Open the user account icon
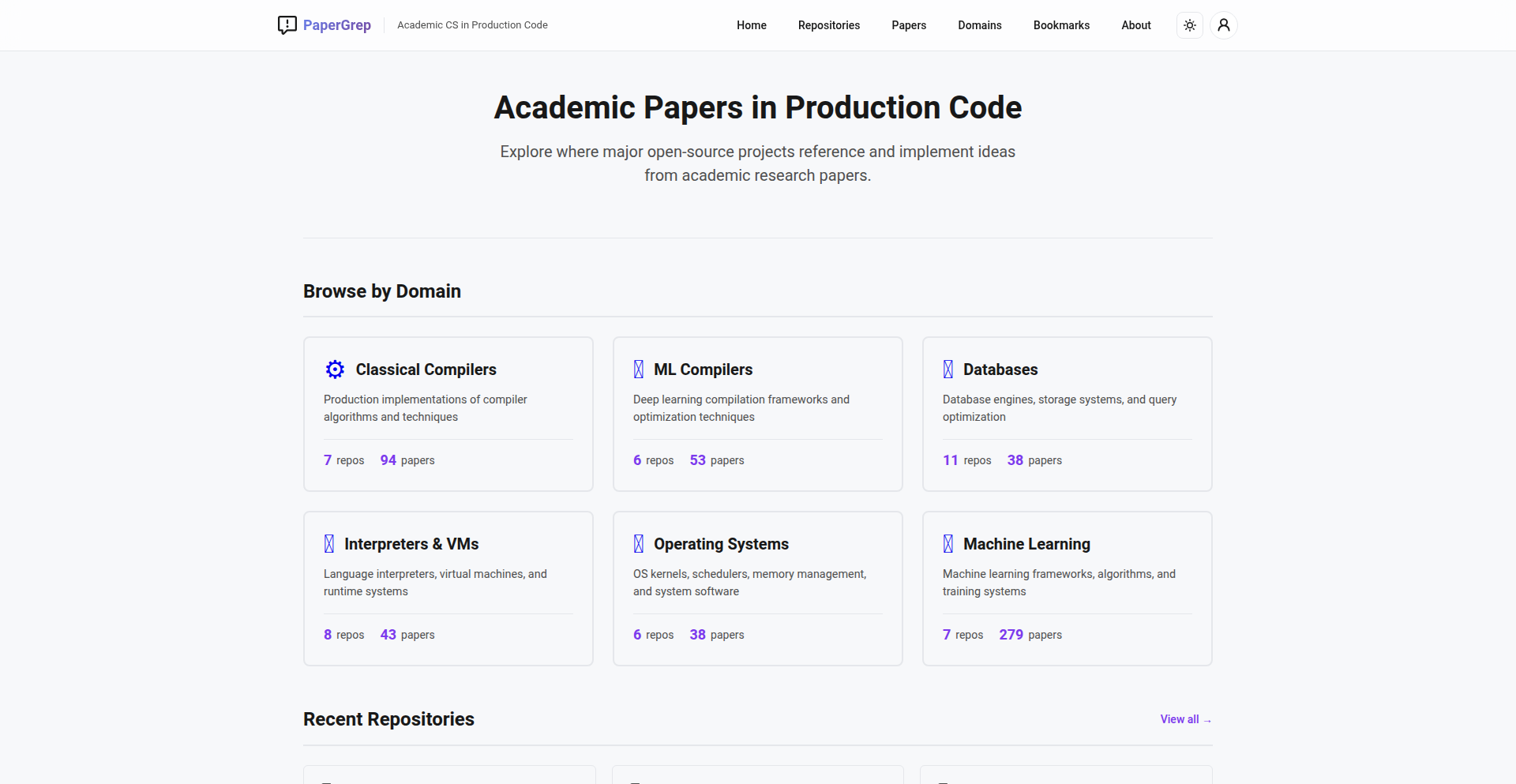Screen dimensions: 1516x784 click(x=1224, y=25)
